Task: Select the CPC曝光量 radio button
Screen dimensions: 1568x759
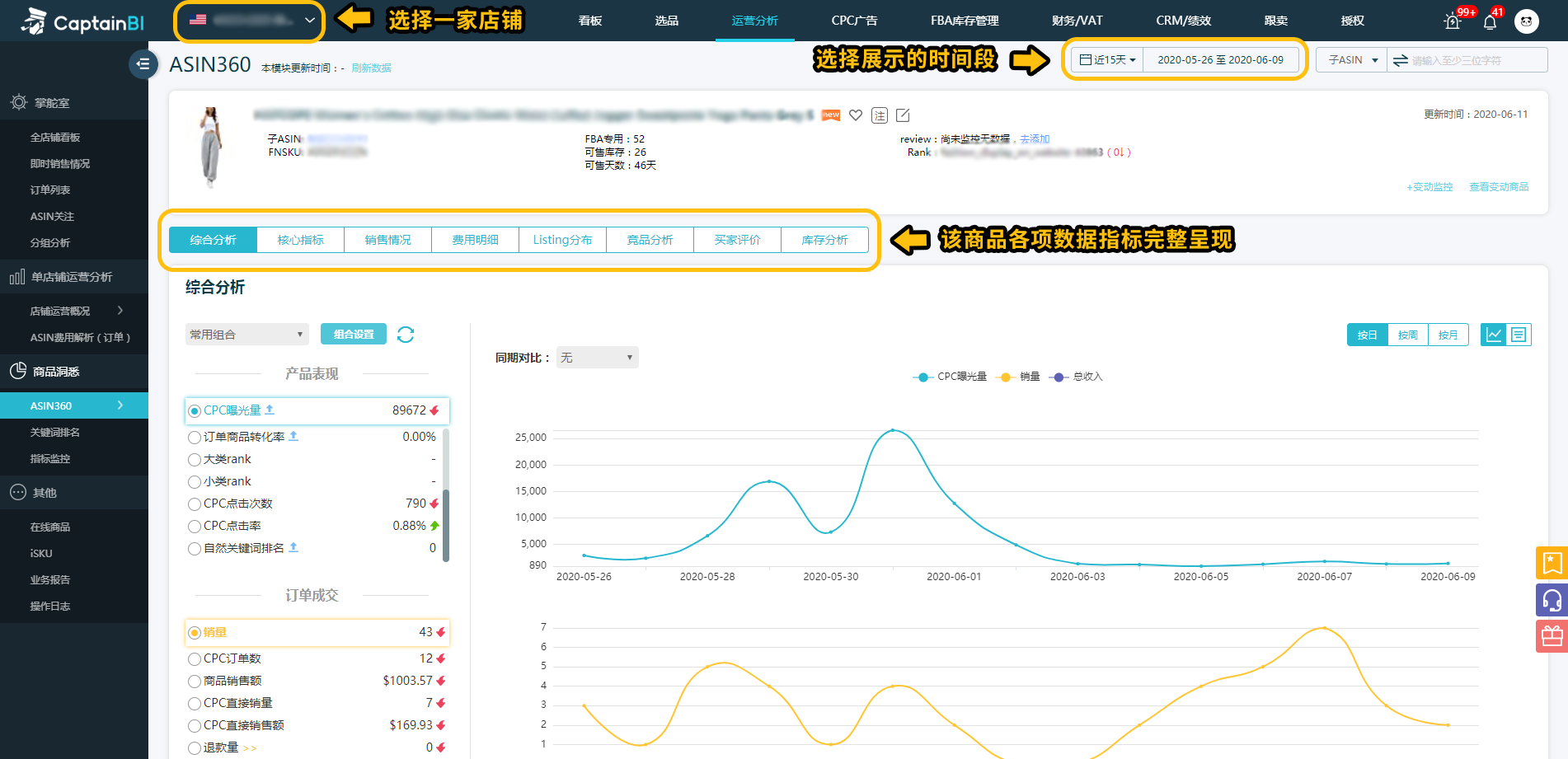Action: click(x=195, y=410)
